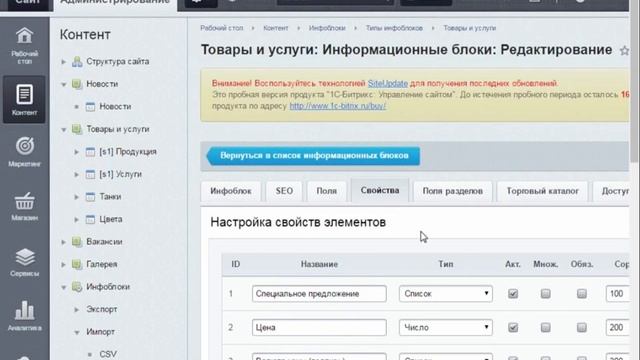Screen dimensions: 640x360
Task: Go to Контент breadcrumb
Action: (x=276, y=28)
